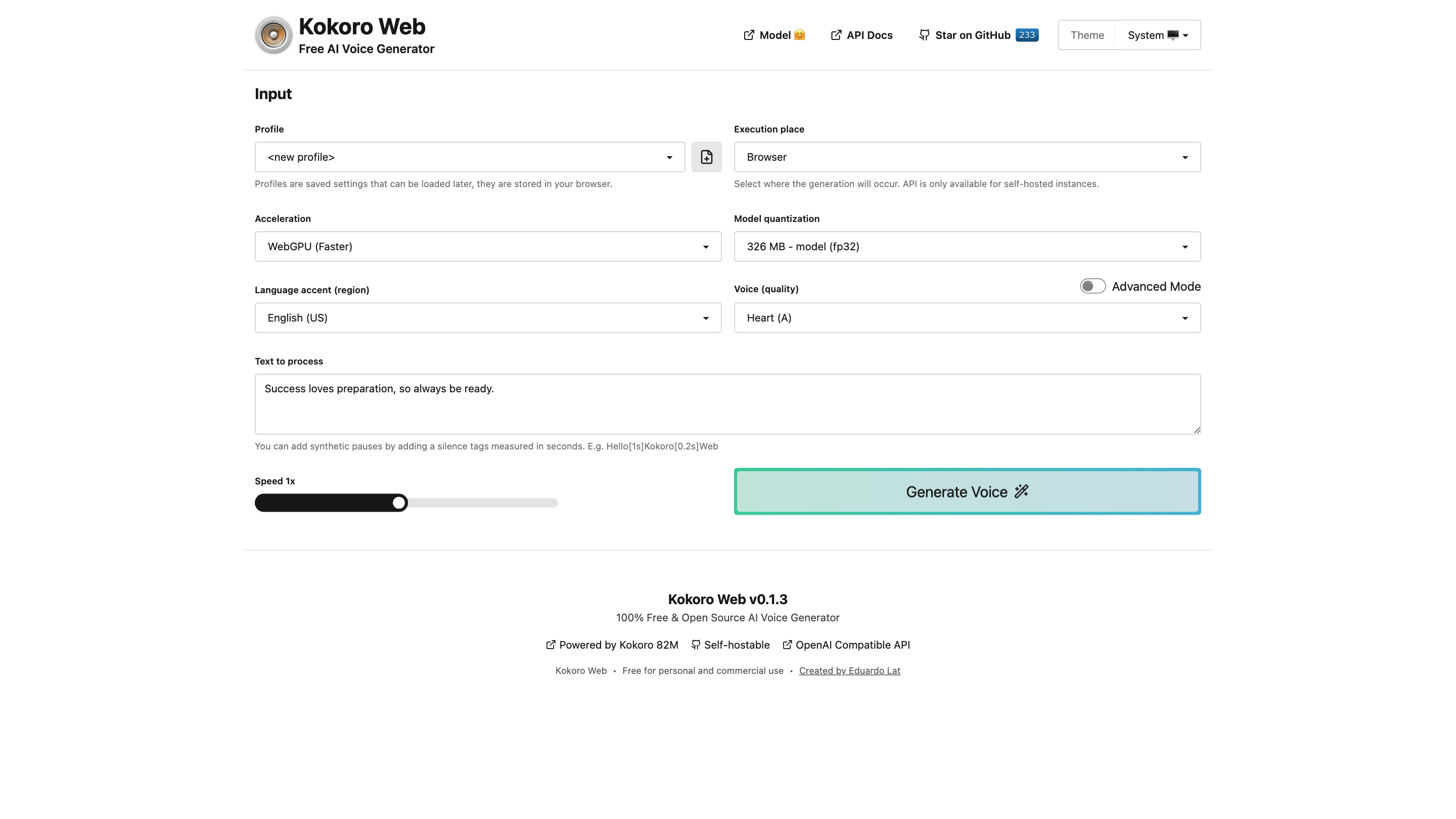Click the Speed slider handle

click(399, 503)
